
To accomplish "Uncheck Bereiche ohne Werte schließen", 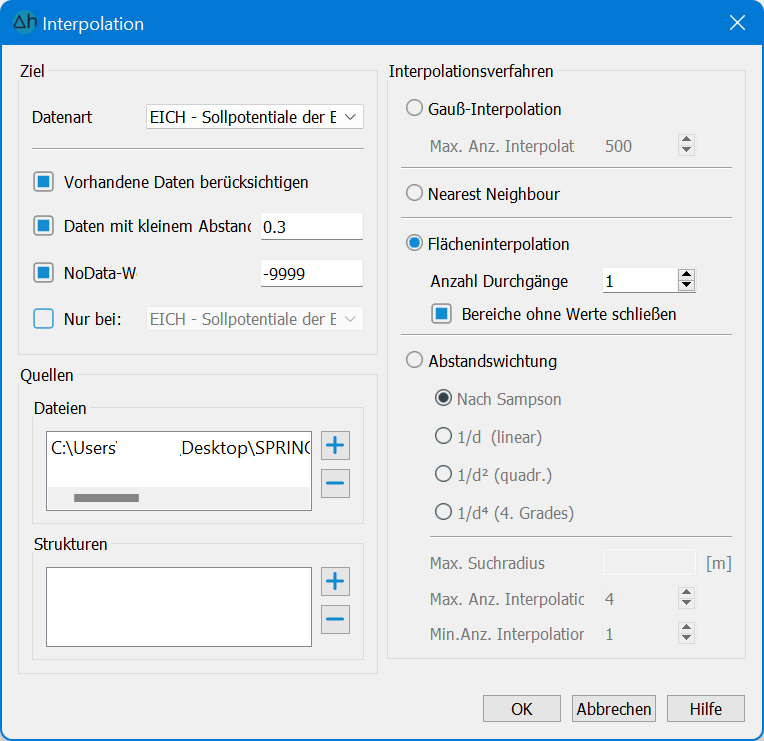I will [442, 314].
